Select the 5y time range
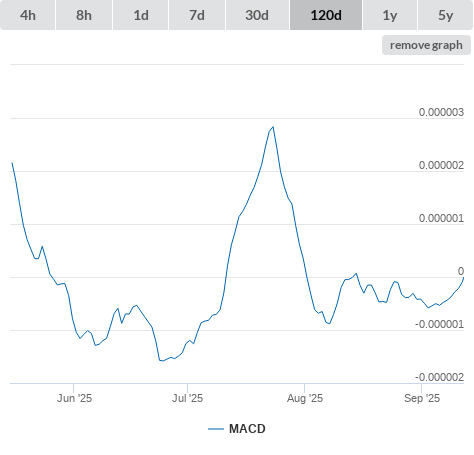This screenshot has width=474, height=455. pyautogui.click(x=446, y=15)
